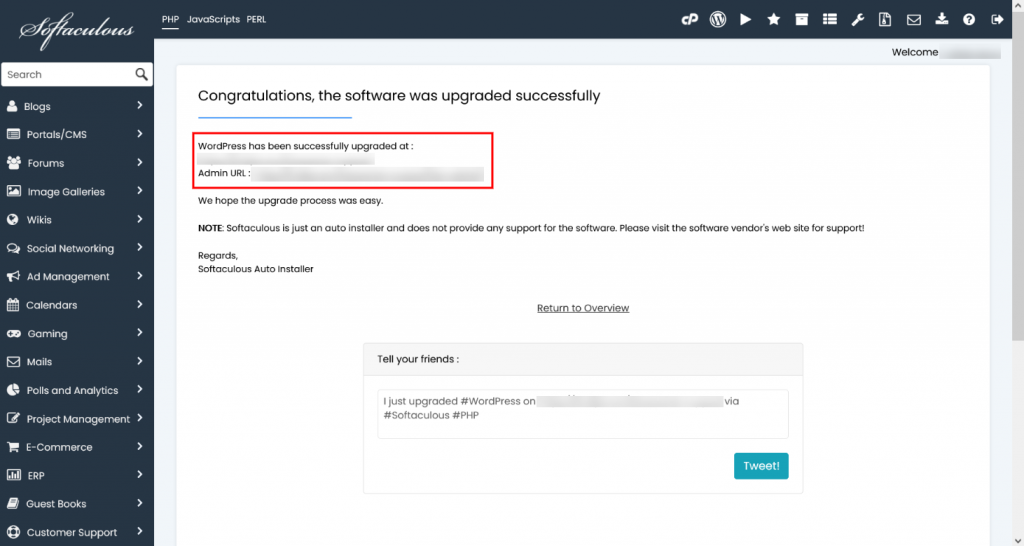Click the Tweet! button

(761, 466)
